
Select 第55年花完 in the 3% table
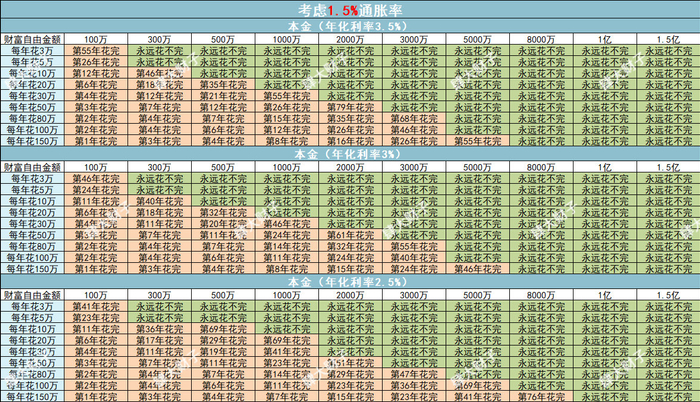[x=414, y=246]
